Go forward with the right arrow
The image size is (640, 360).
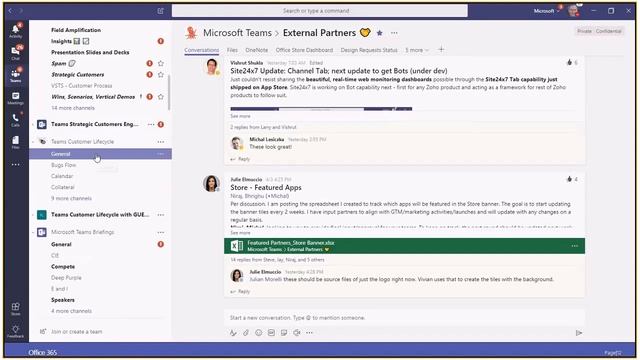pyautogui.click(x=21, y=11)
